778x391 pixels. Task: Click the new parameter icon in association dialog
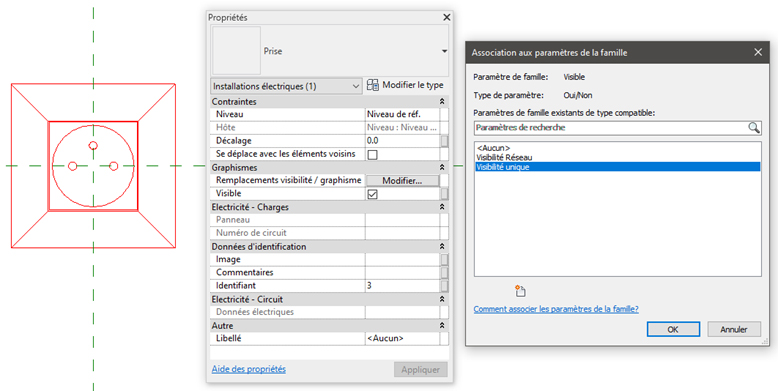pos(519,291)
